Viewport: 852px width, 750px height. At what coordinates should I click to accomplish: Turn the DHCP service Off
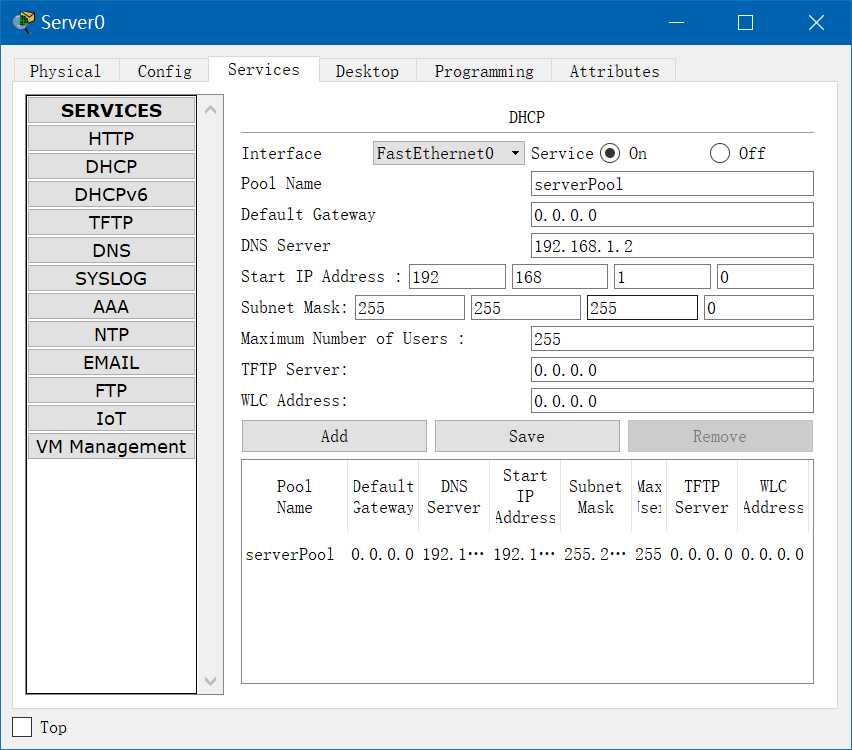tap(720, 153)
